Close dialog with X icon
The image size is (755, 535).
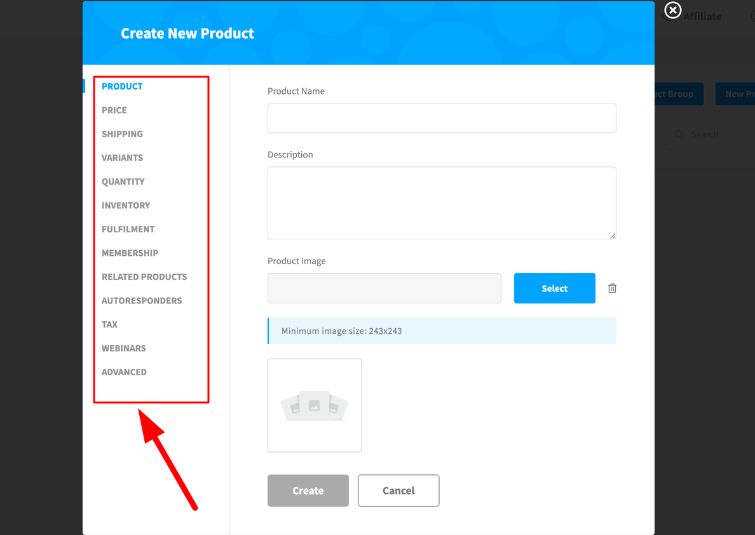click(x=673, y=11)
